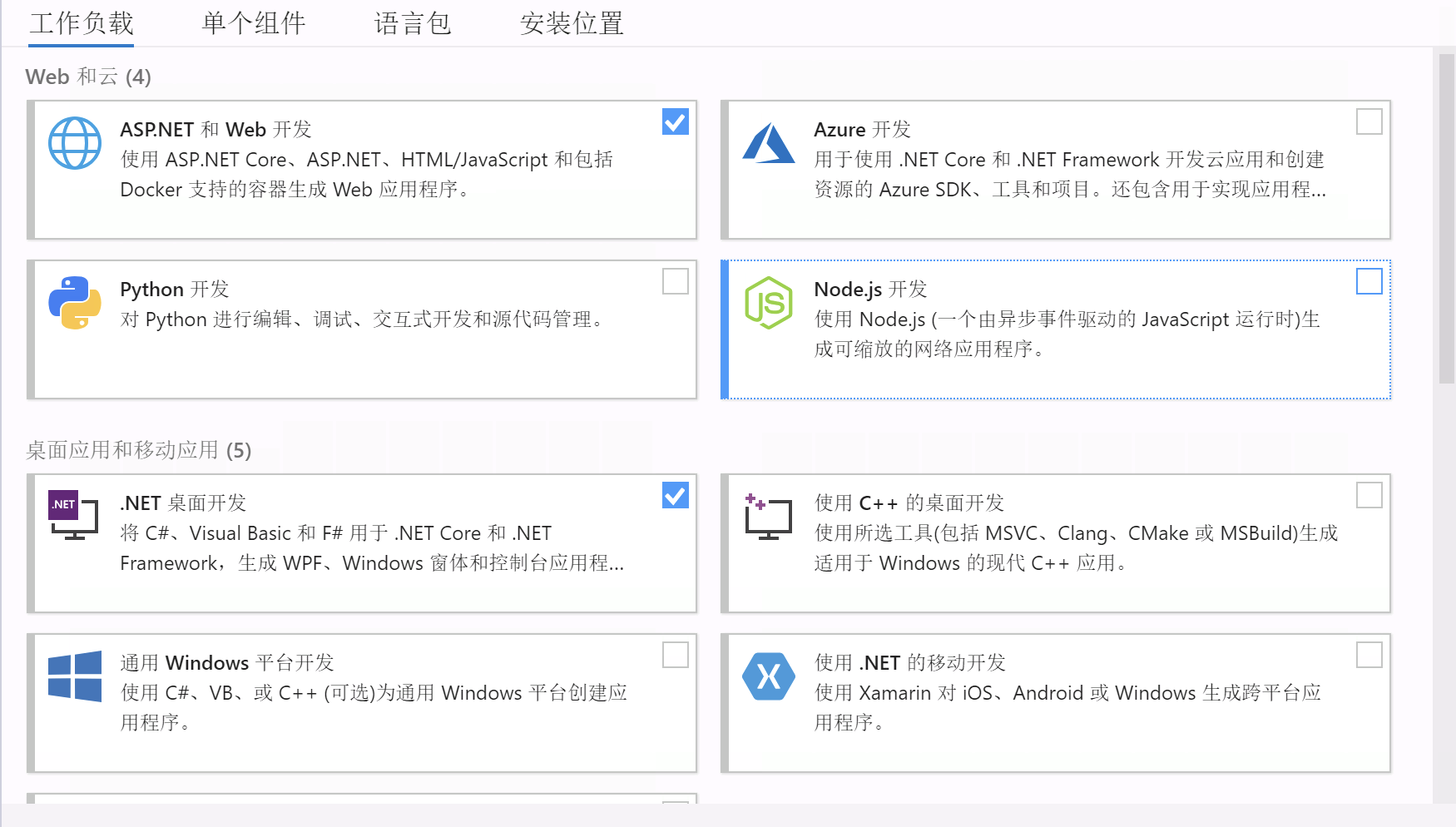Click the Python logo icon
Screen dimensions: 1456x827
[x=75, y=303]
